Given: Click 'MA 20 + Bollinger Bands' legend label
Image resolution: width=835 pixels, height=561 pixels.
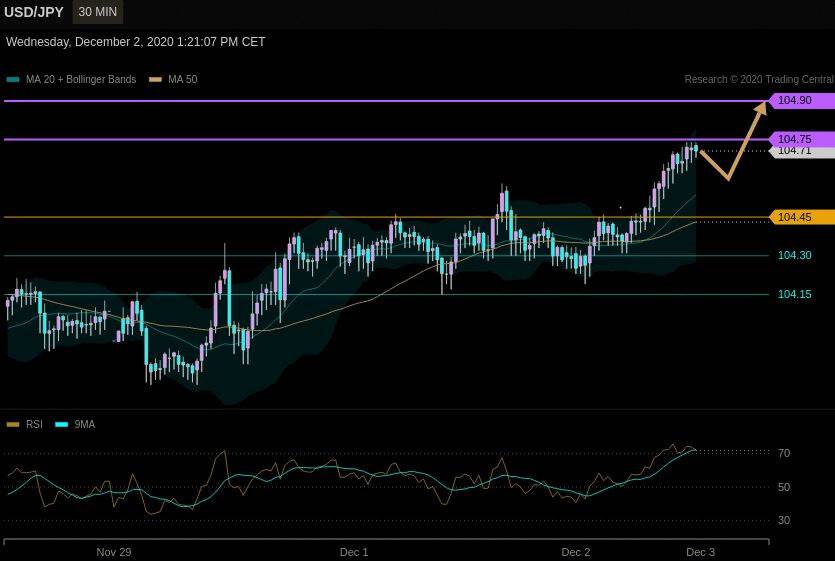Looking at the screenshot, I should (81, 79).
